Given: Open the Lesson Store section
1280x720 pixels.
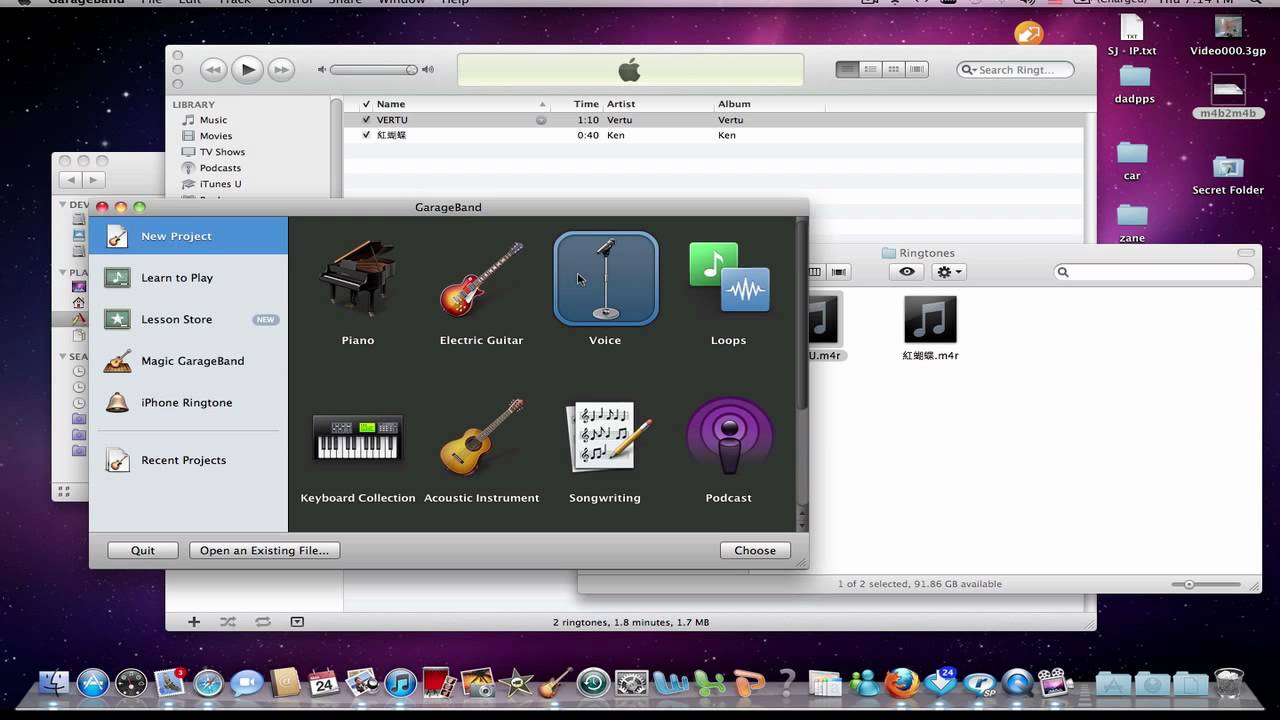Looking at the screenshot, I should [x=188, y=320].
